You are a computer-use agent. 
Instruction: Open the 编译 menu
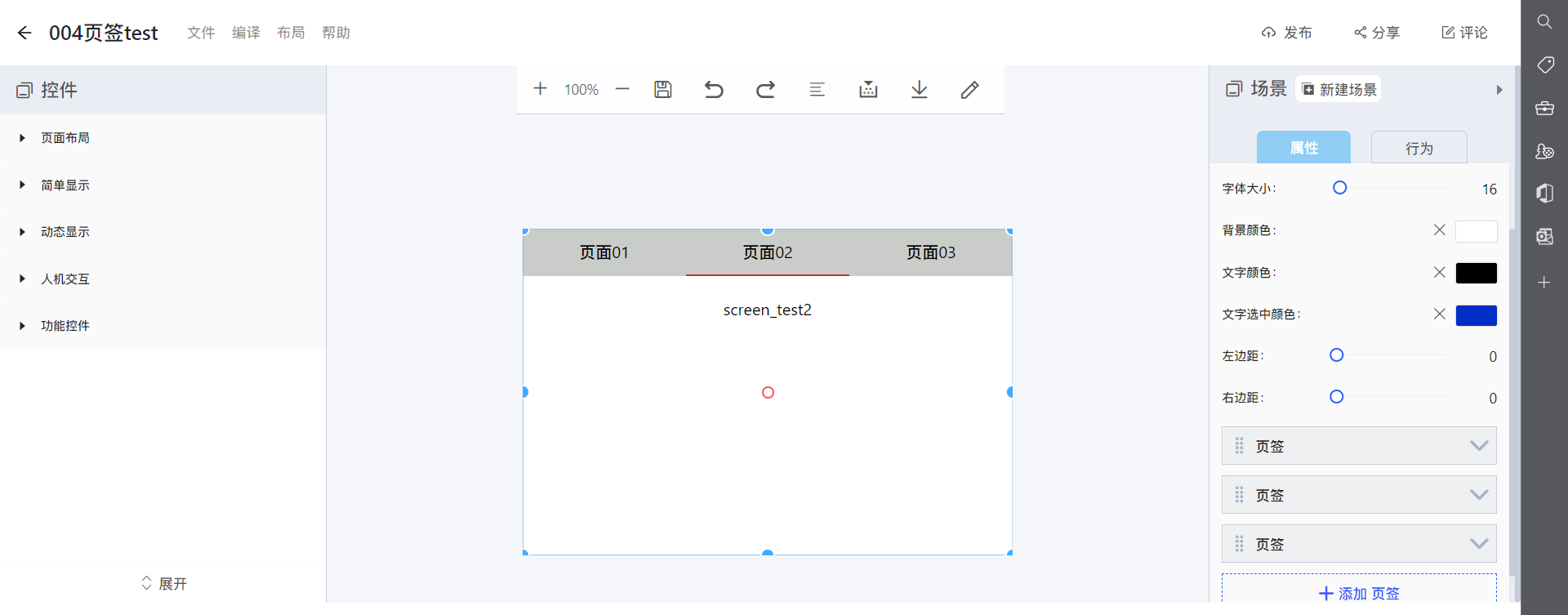coord(246,33)
